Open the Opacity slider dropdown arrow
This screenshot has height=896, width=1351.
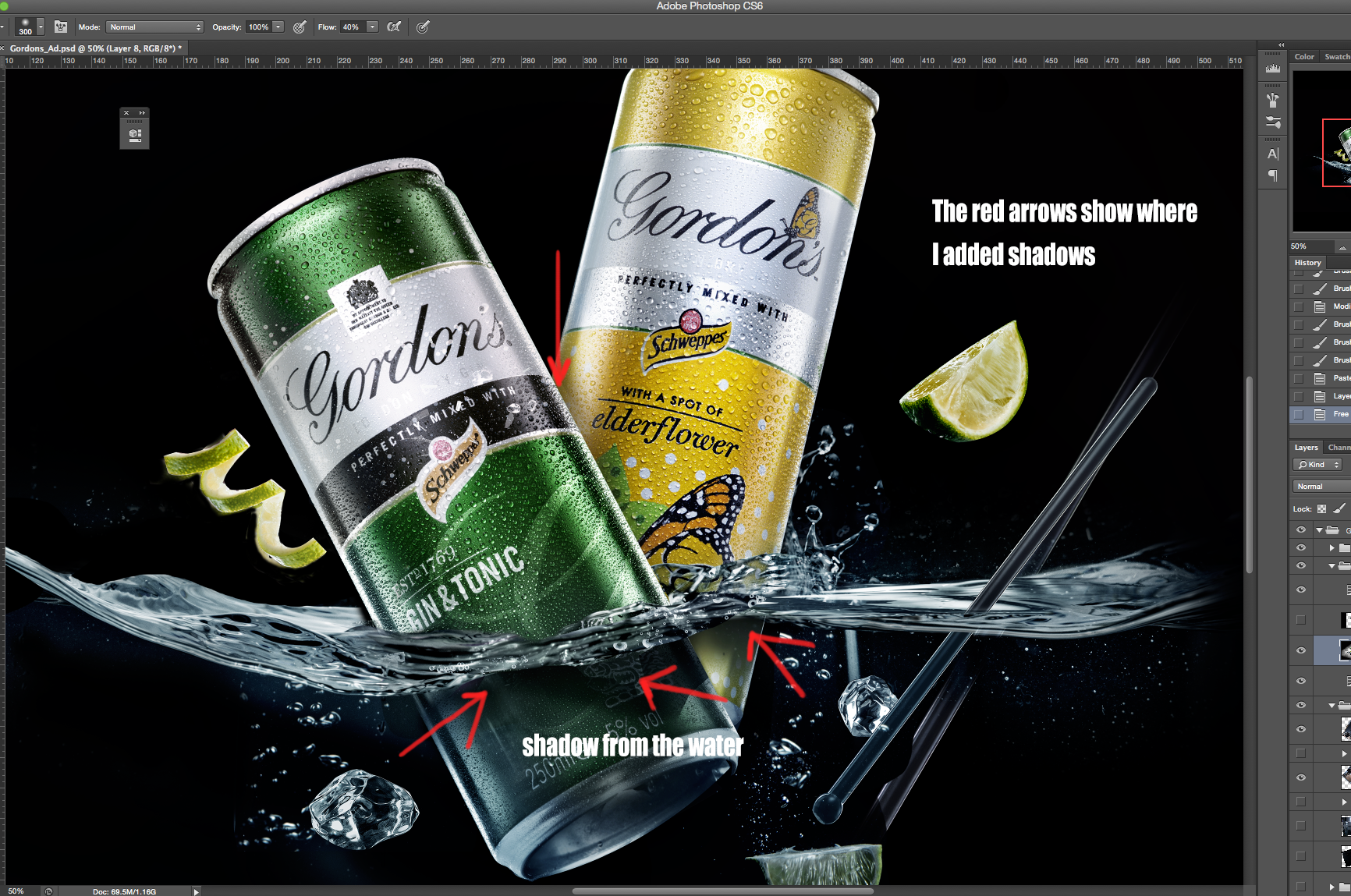pyautogui.click(x=278, y=27)
